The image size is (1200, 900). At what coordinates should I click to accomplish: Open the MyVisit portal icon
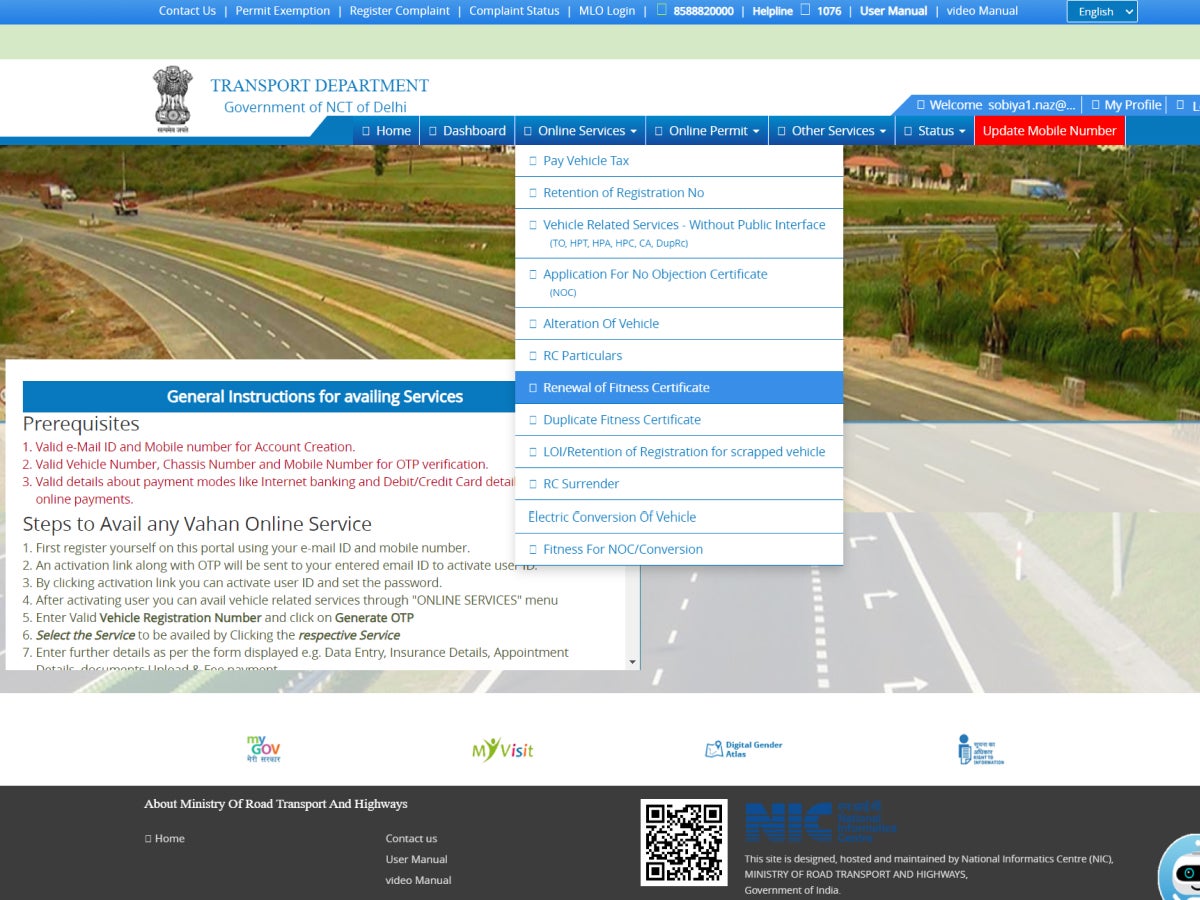[x=503, y=748]
